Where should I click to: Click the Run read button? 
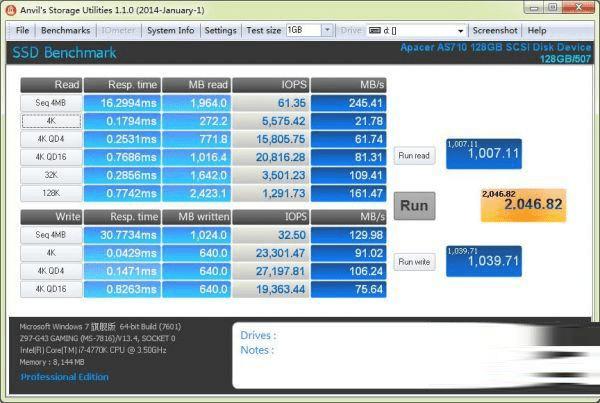(414, 156)
